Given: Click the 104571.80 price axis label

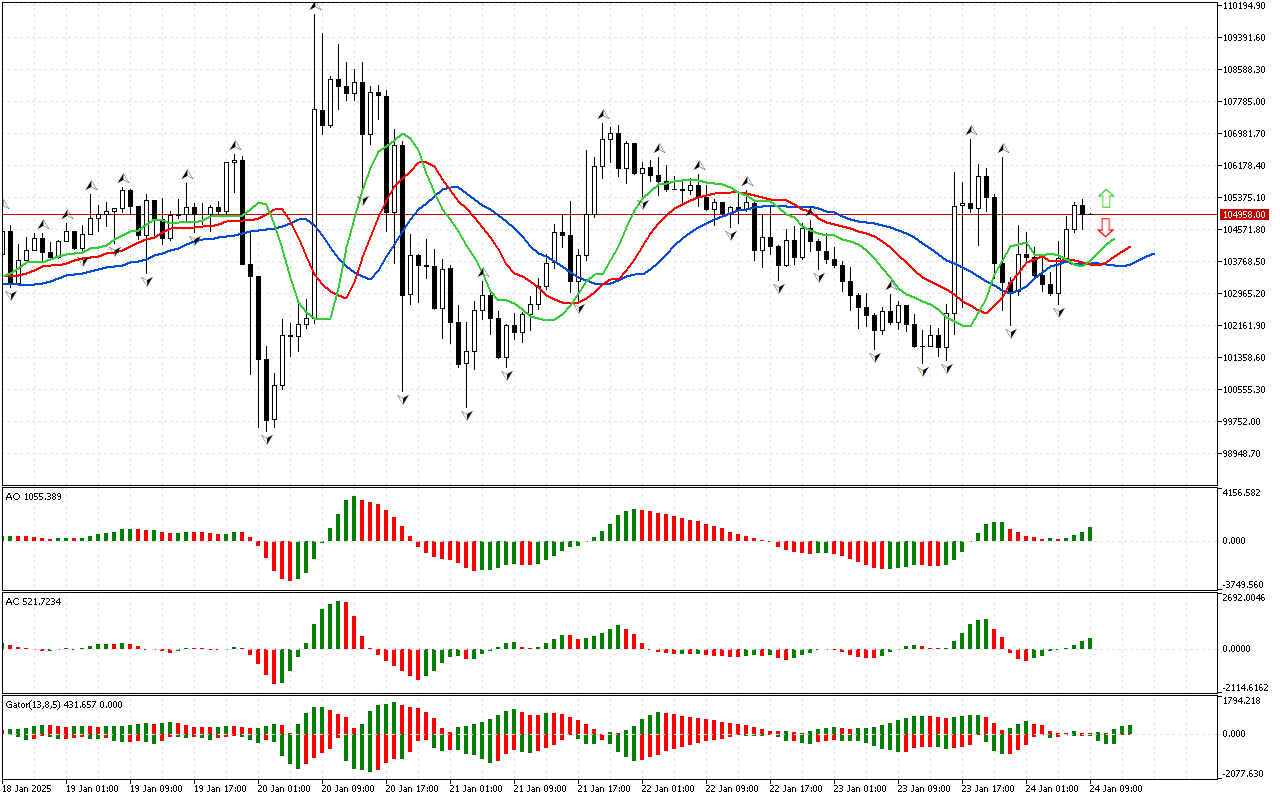Looking at the screenshot, I should pyautogui.click(x=1245, y=230).
